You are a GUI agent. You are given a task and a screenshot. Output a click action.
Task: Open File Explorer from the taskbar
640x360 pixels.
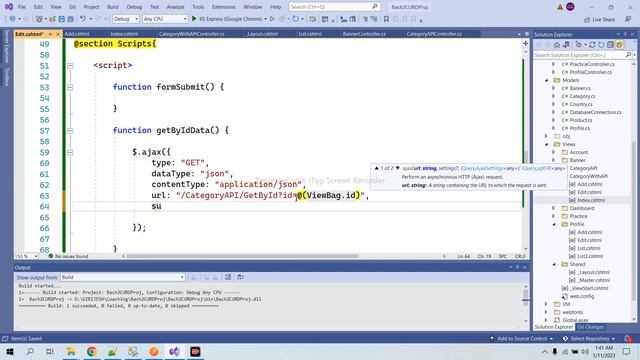[x=71, y=351]
